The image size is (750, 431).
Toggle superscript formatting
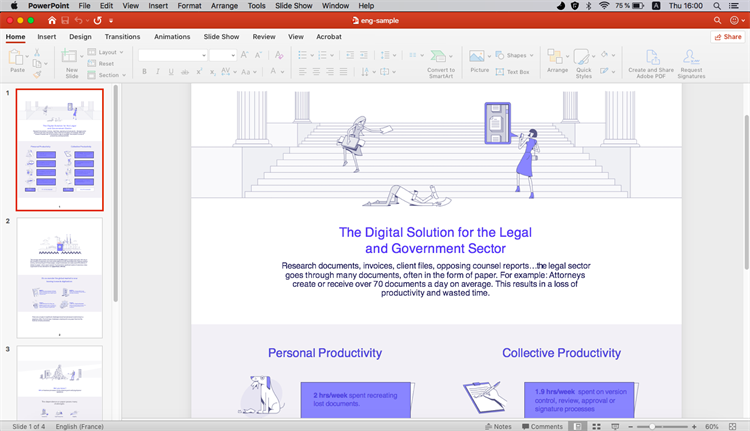tap(199, 72)
